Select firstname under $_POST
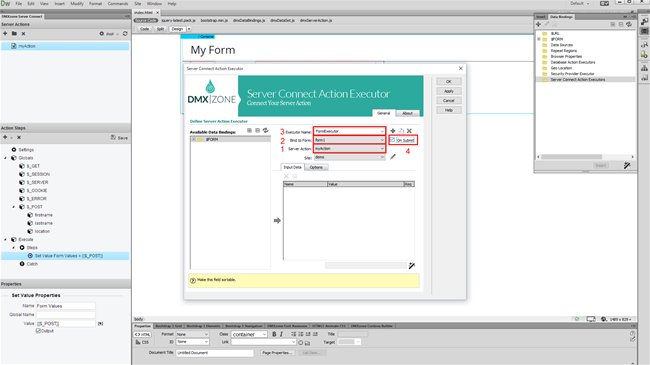Screen dimensions: 650x365 click(44, 215)
